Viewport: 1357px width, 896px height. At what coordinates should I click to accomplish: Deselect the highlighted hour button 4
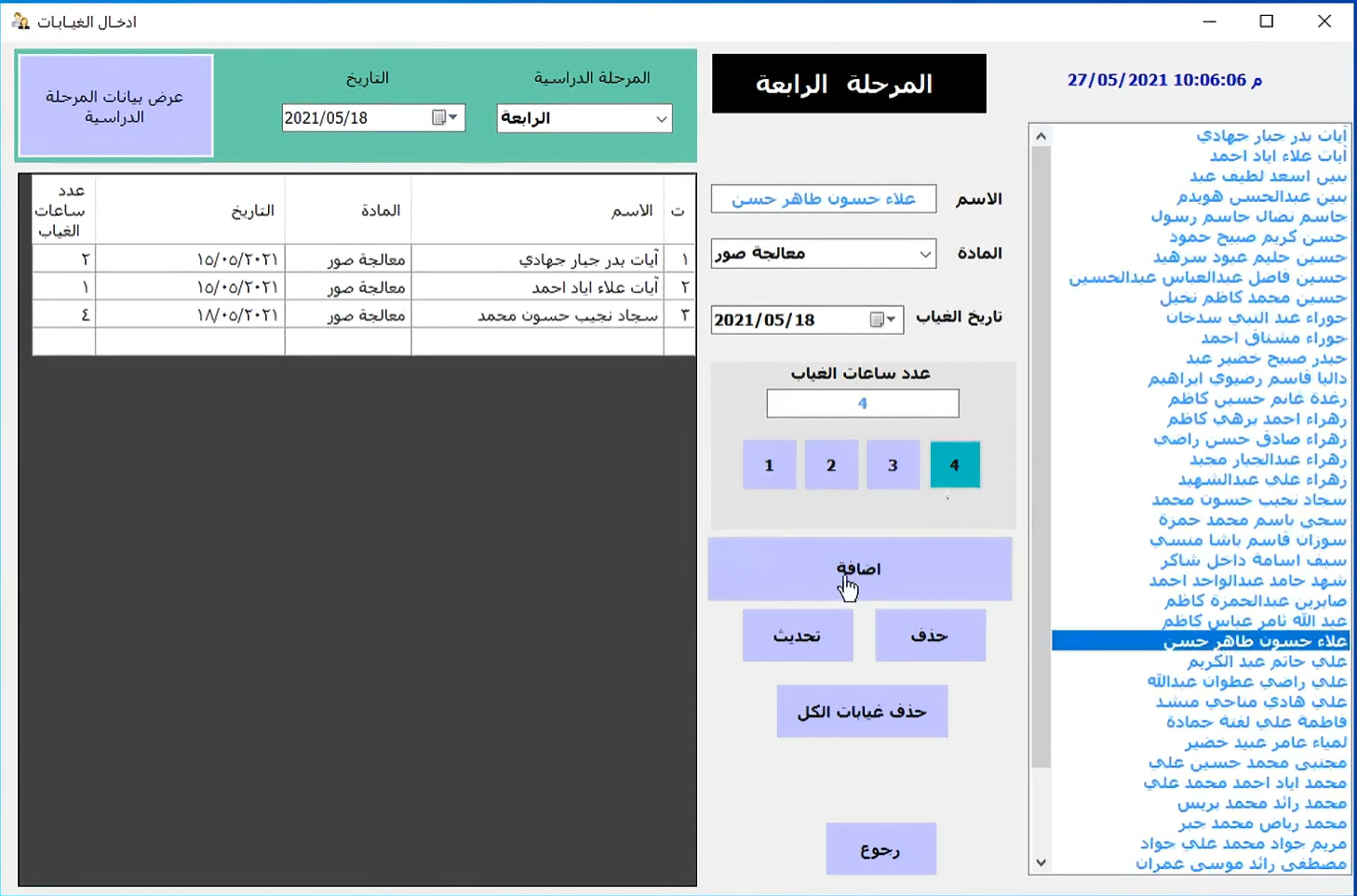(954, 464)
